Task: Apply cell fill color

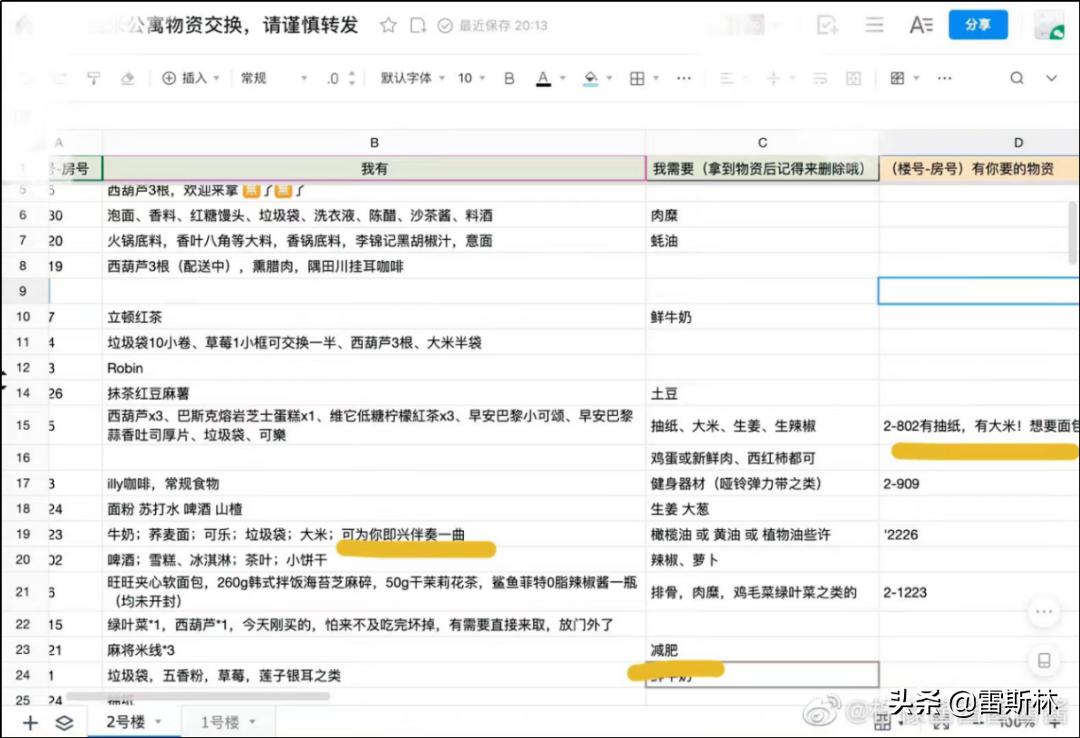Action: tap(590, 77)
